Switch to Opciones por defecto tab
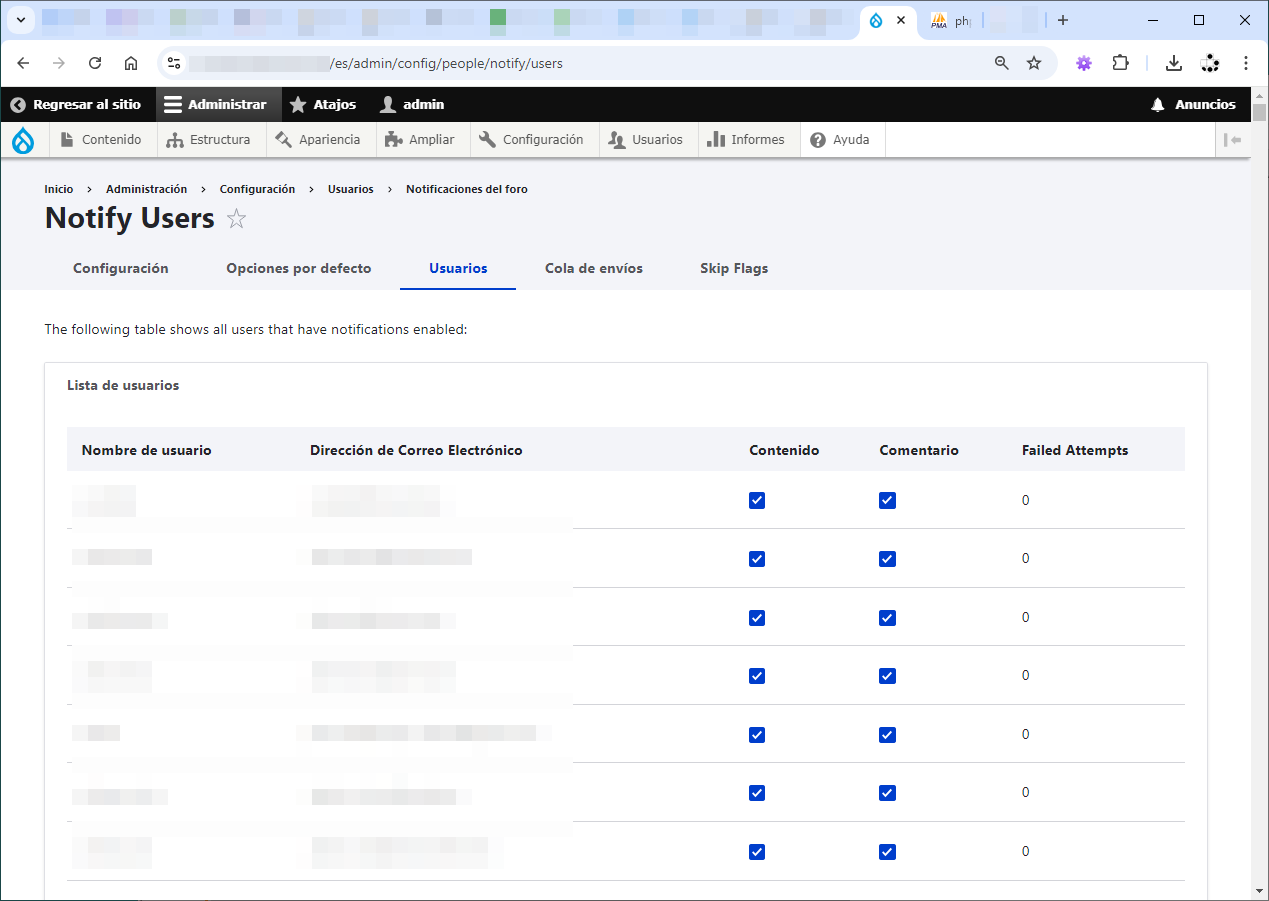 click(x=299, y=268)
